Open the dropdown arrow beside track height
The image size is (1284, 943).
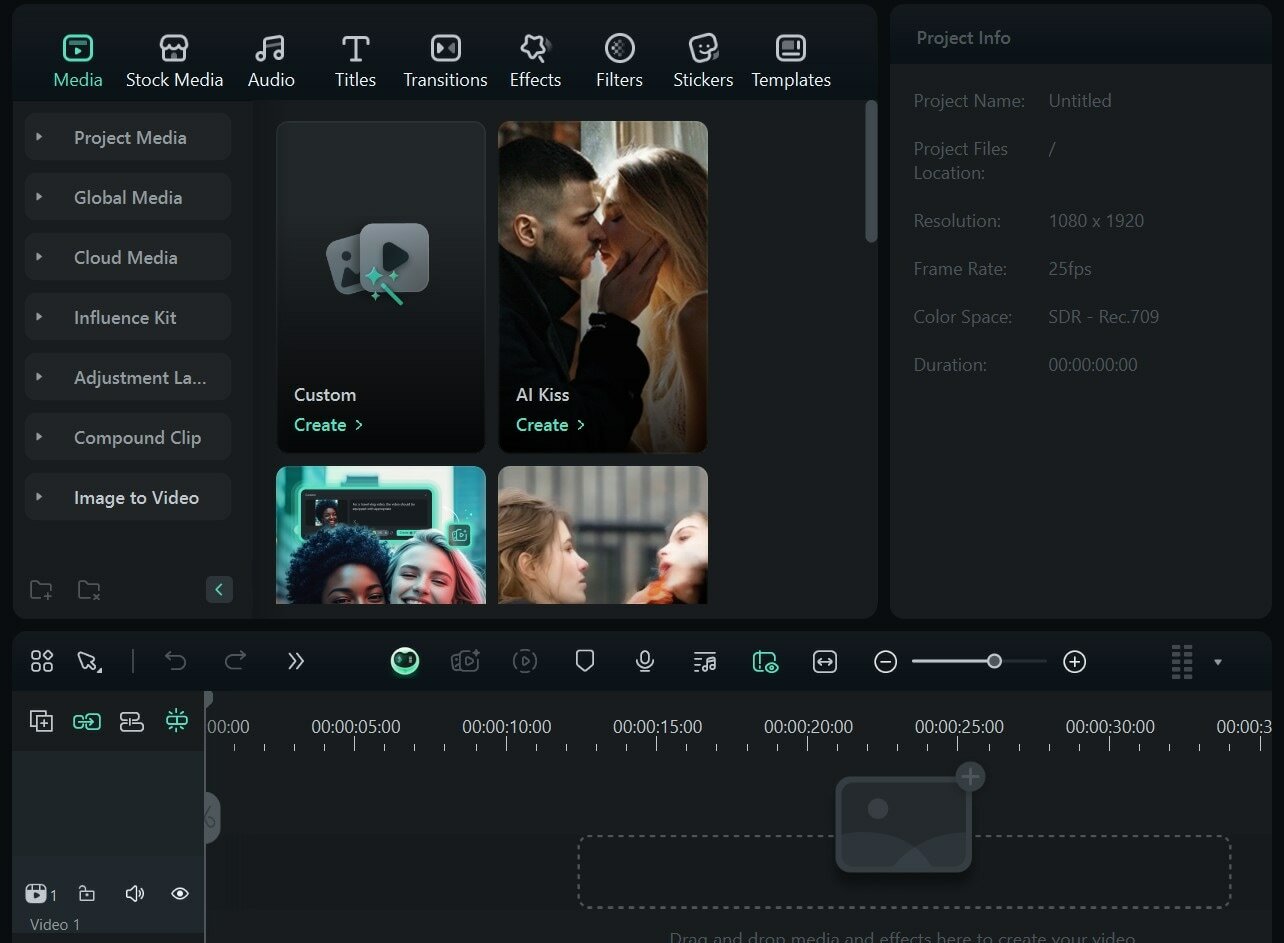tap(1218, 662)
